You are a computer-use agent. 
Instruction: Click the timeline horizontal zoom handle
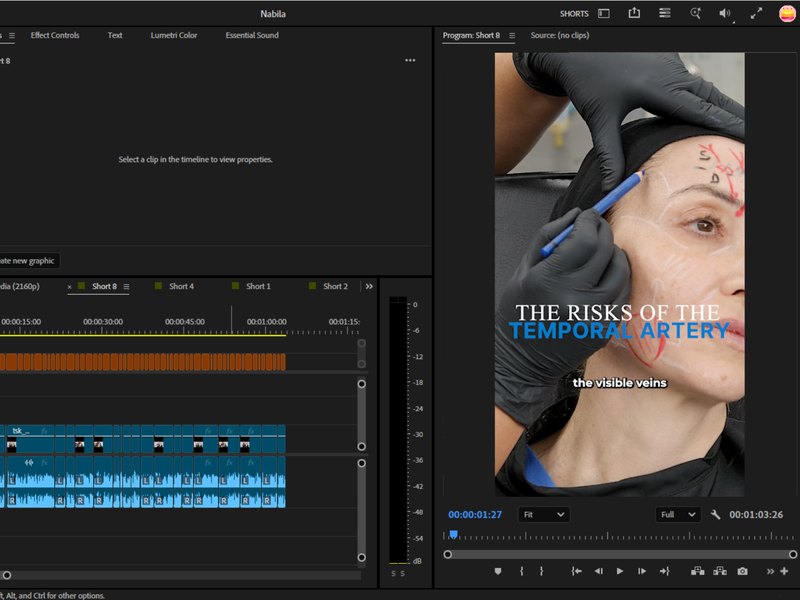(7, 576)
